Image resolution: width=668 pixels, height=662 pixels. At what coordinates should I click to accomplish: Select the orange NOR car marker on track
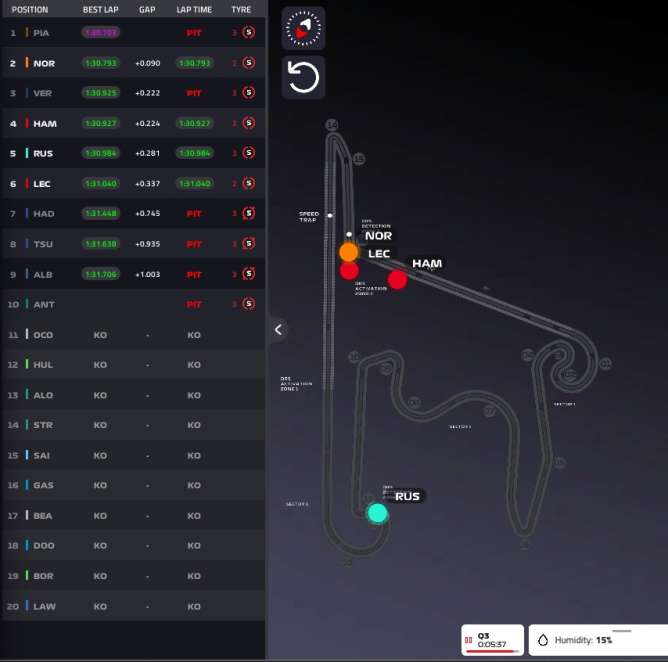[349, 252]
